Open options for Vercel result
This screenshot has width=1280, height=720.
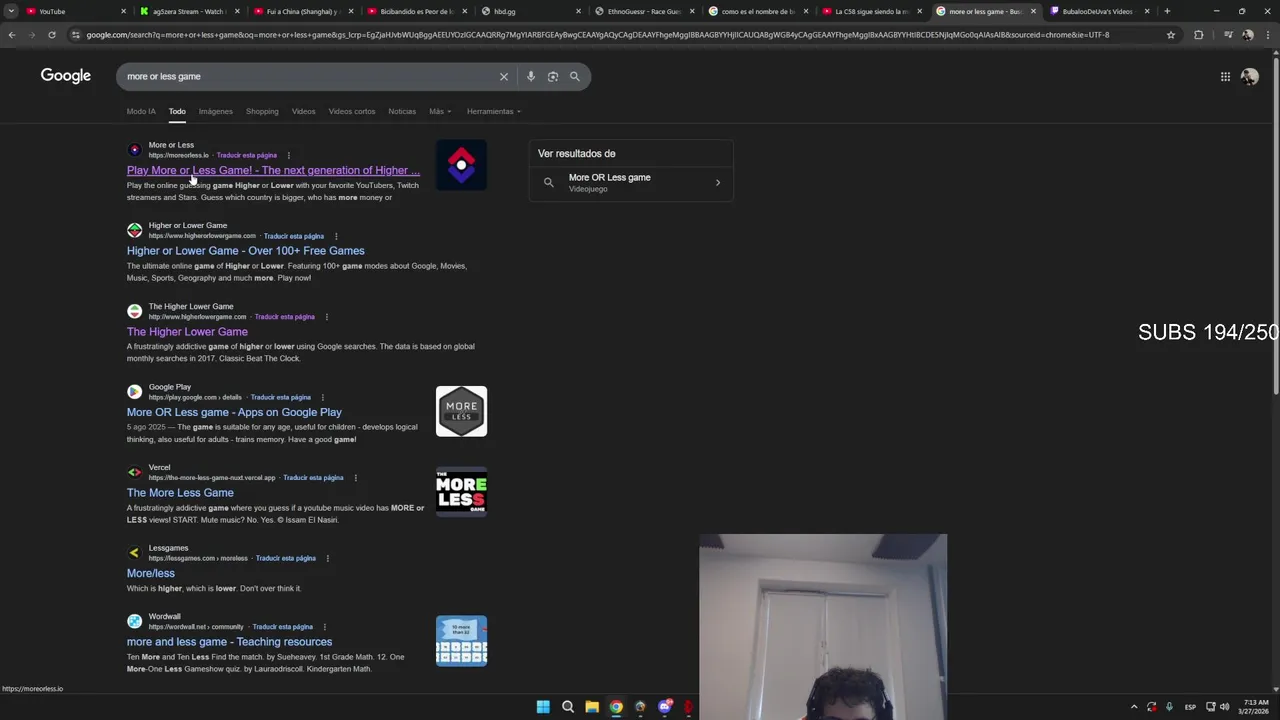pos(355,478)
